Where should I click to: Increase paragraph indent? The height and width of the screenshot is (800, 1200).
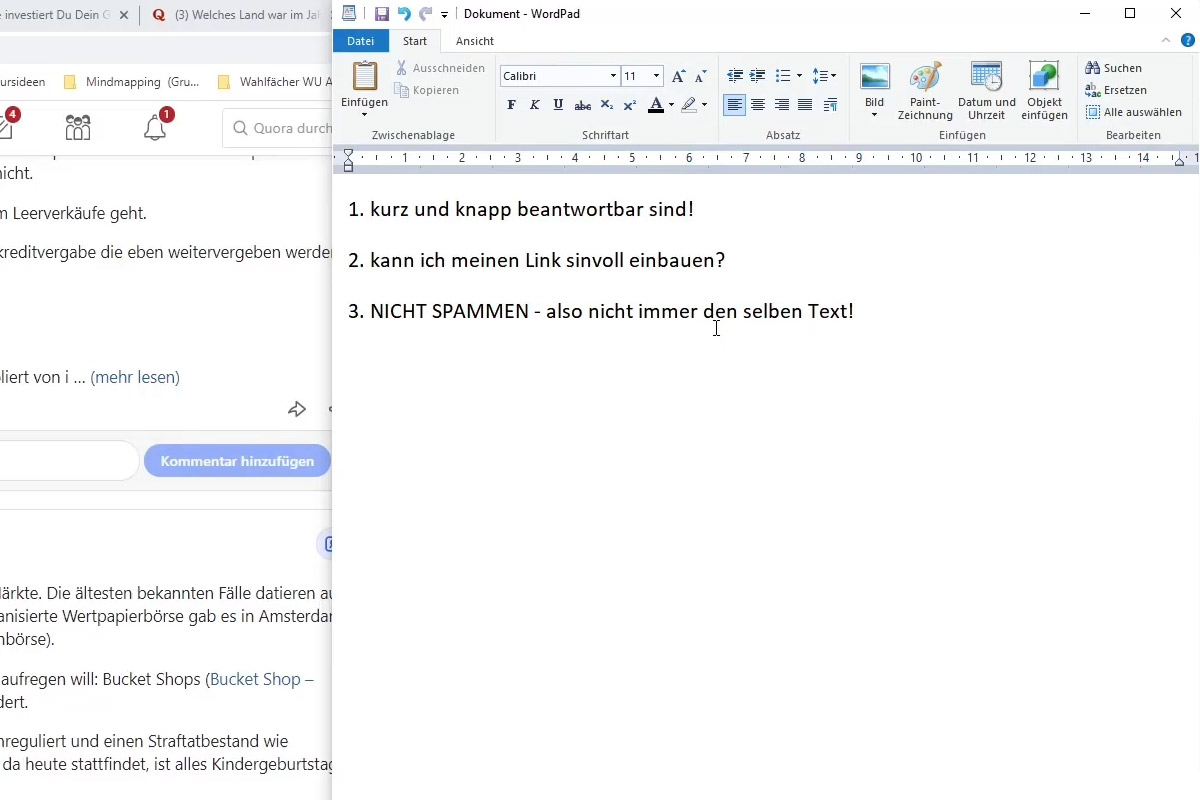click(758, 76)
